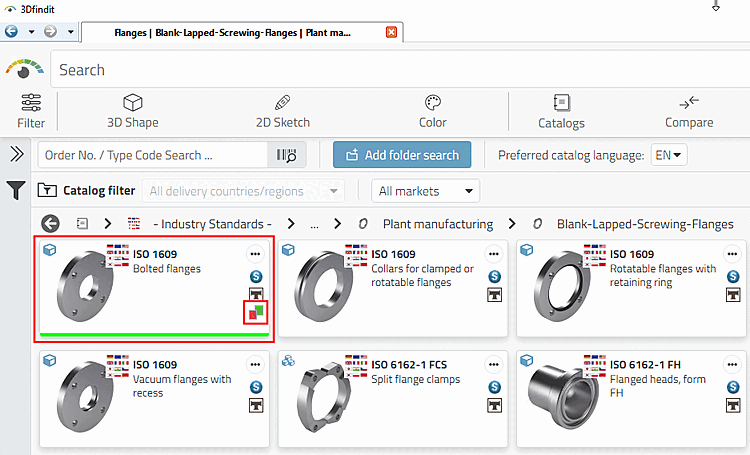Click the Compare tool
Viewport: 750px width, 455px height.
tap(689, 110)
